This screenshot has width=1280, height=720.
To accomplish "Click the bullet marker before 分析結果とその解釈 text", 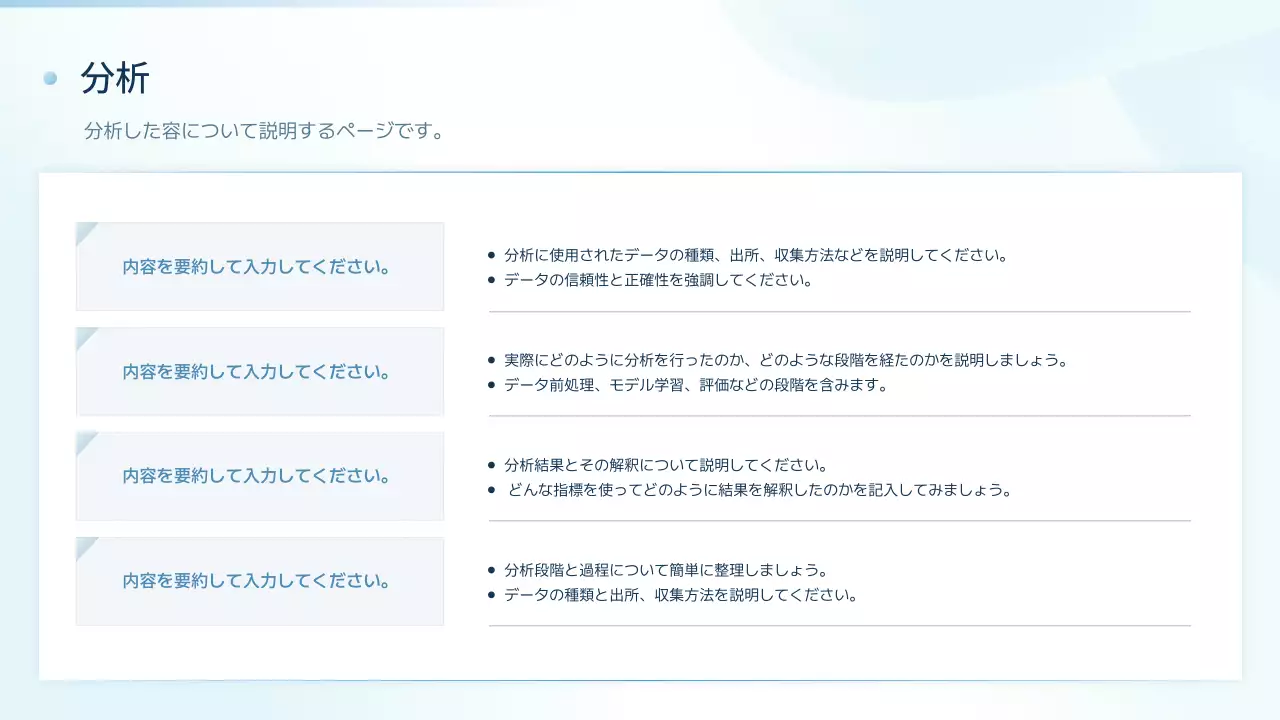I will coord(490,464).
